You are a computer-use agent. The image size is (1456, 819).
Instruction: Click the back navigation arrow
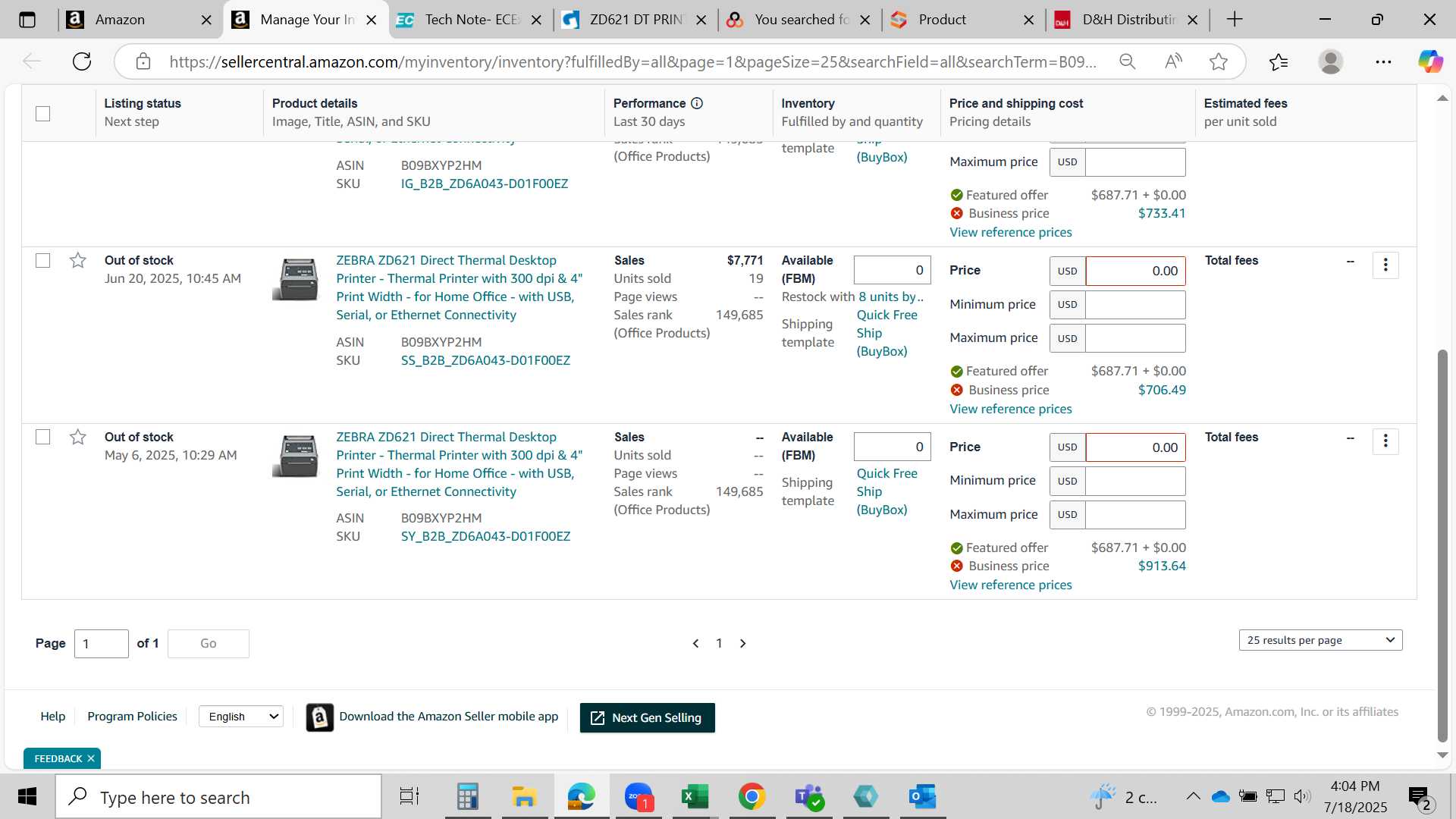tap(31, 61)
